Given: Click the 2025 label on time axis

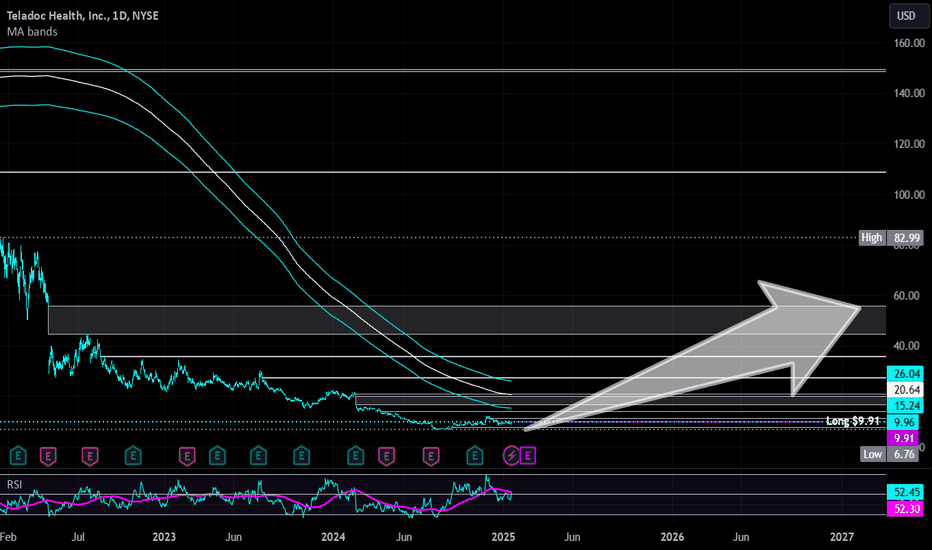Looking at the screenshot, I should tap(503, 537).
